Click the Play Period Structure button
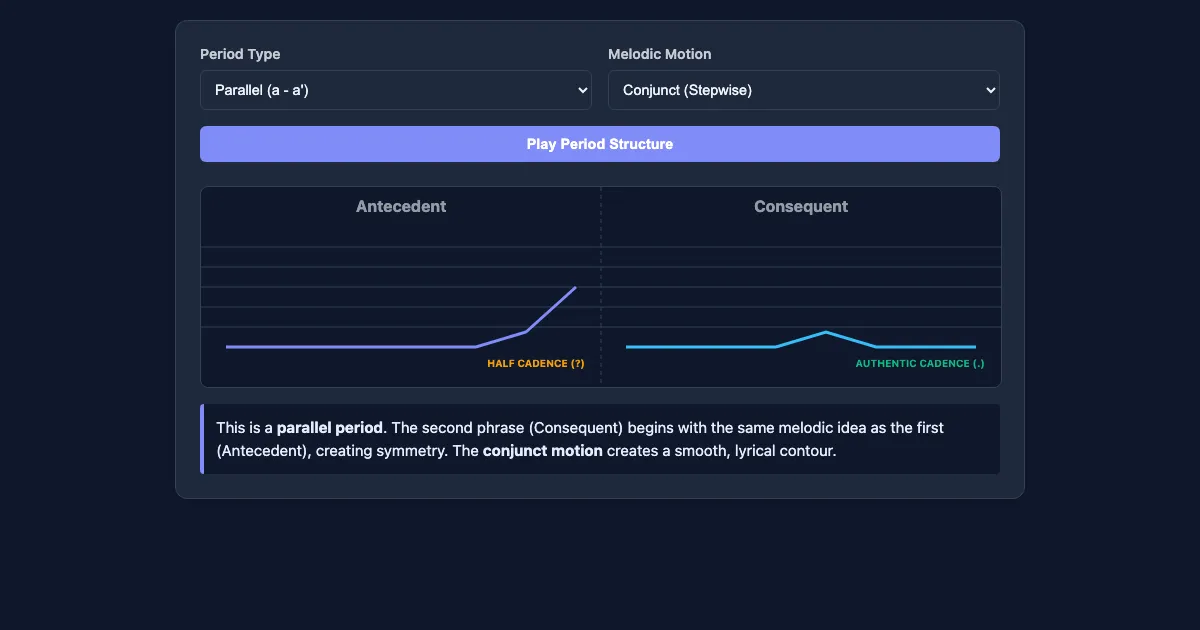 [600, 144]
